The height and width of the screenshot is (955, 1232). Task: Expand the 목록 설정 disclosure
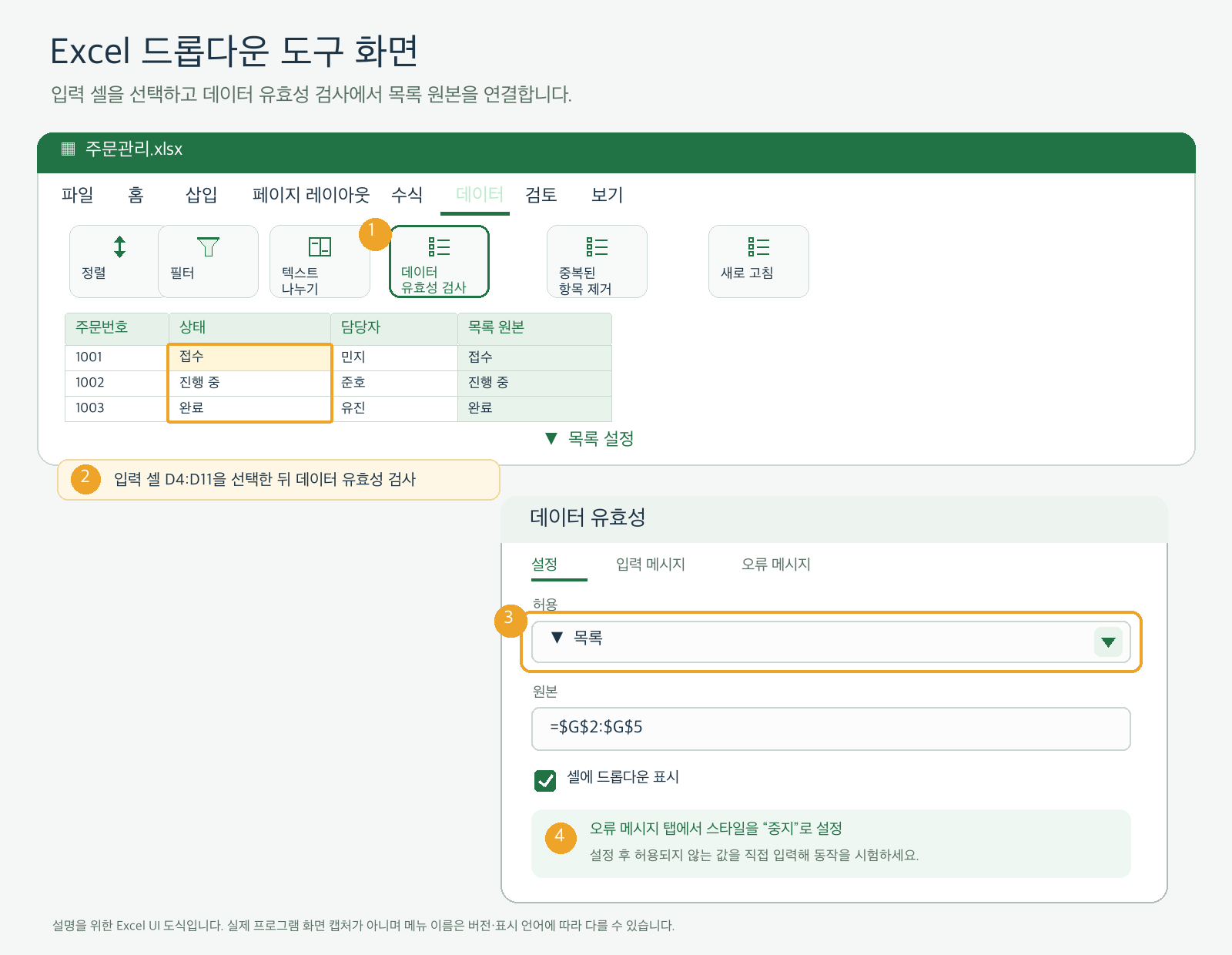(590, 438)
